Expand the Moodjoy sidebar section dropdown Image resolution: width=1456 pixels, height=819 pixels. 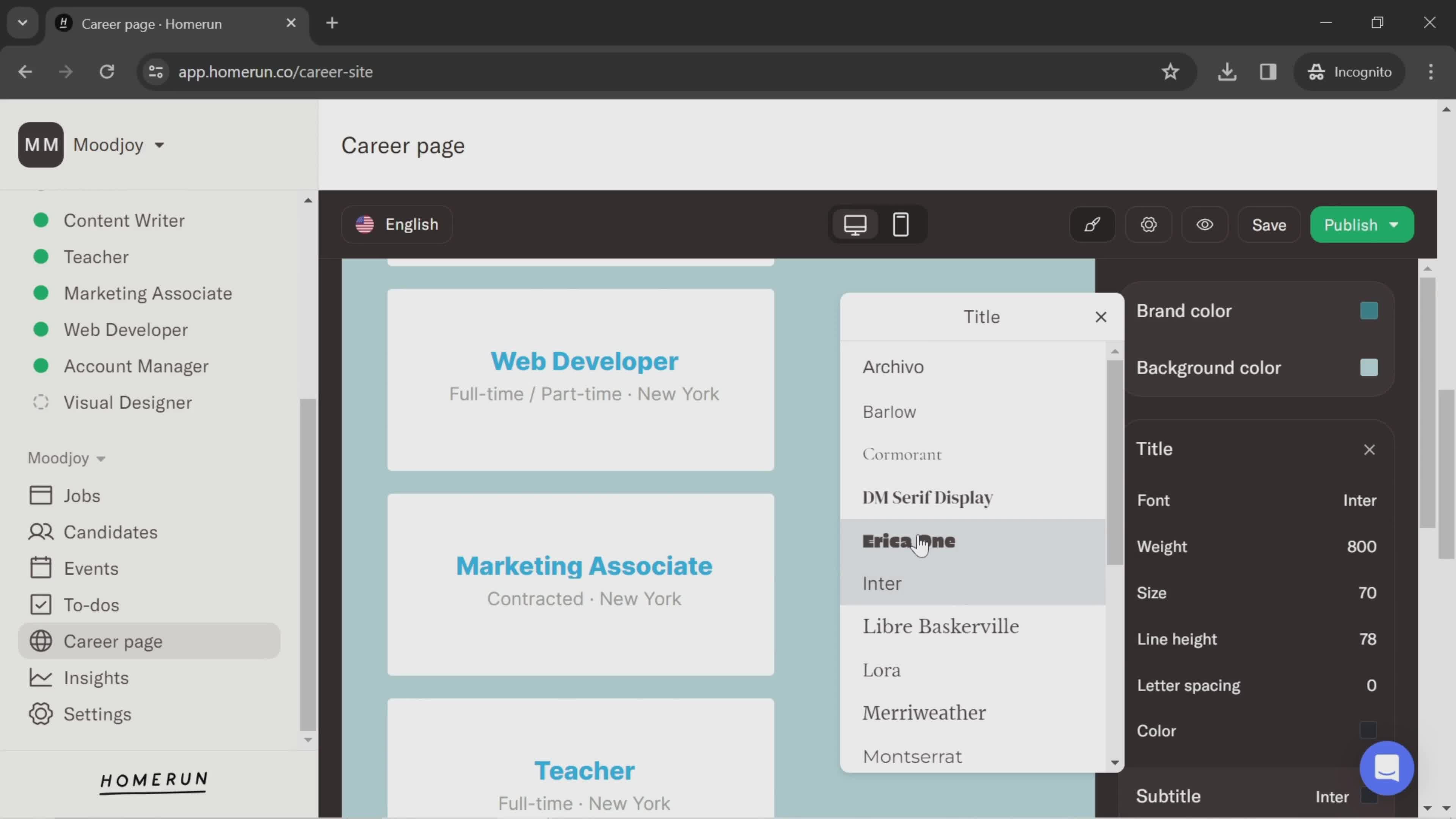click(x=67, y=458)
